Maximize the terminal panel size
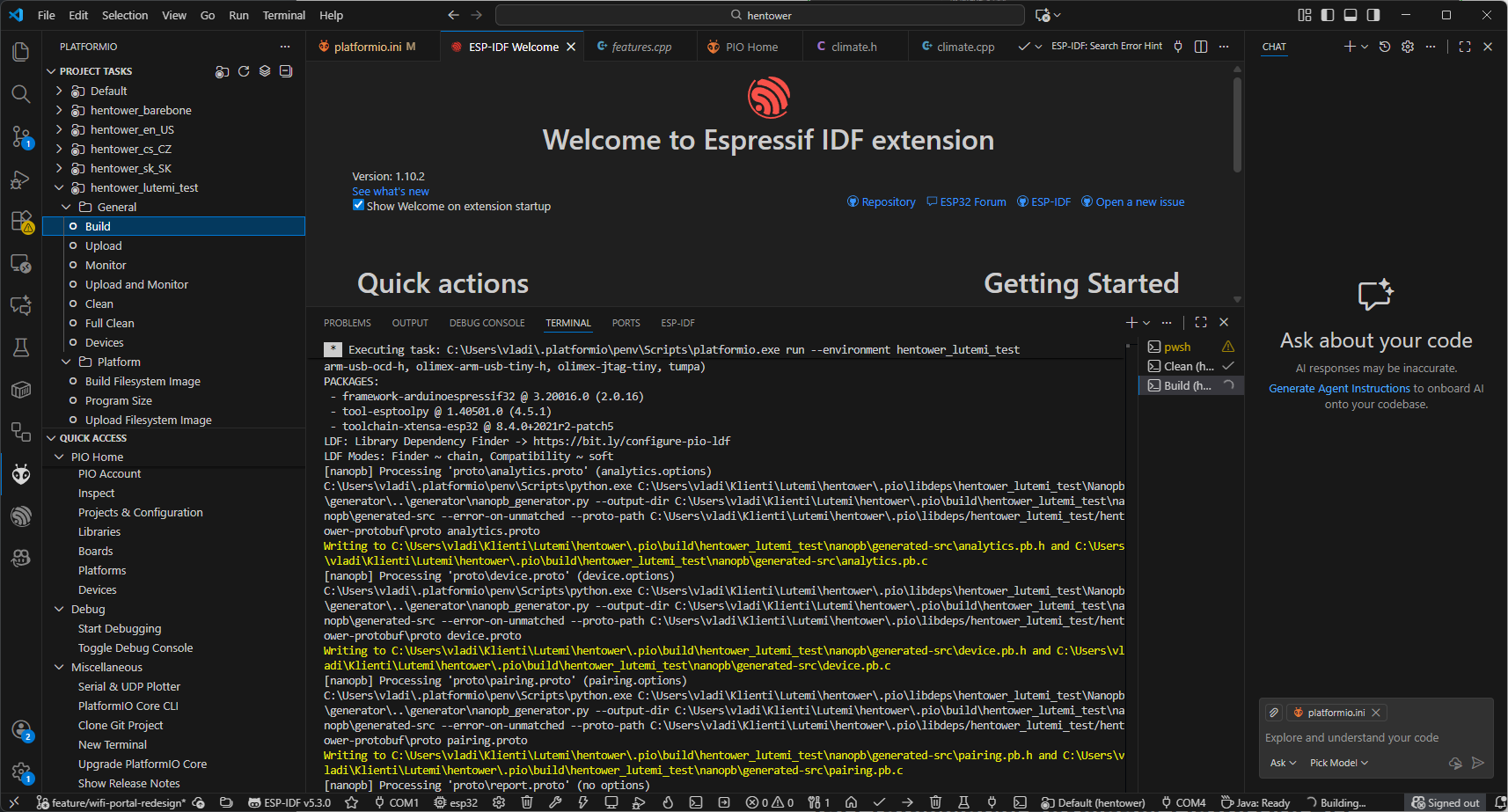 1201,323
